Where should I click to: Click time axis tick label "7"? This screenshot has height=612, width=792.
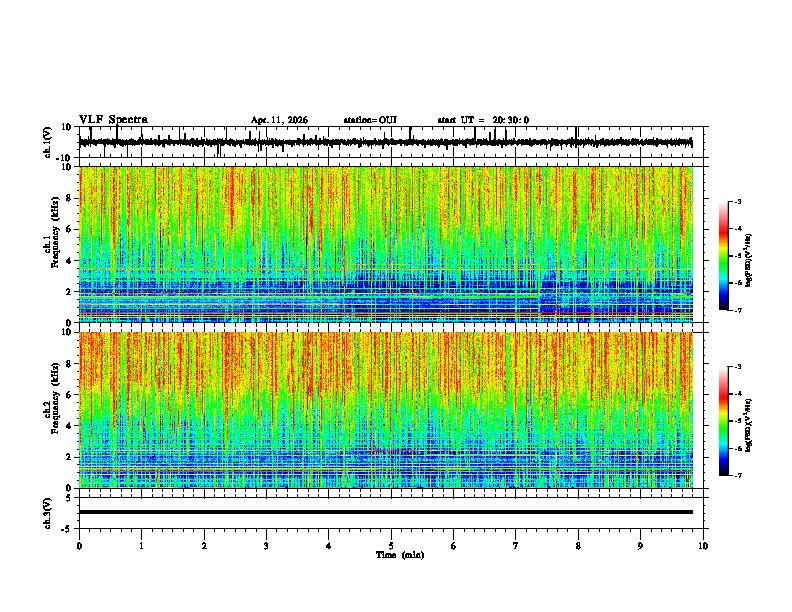click(x=516, y=546)
